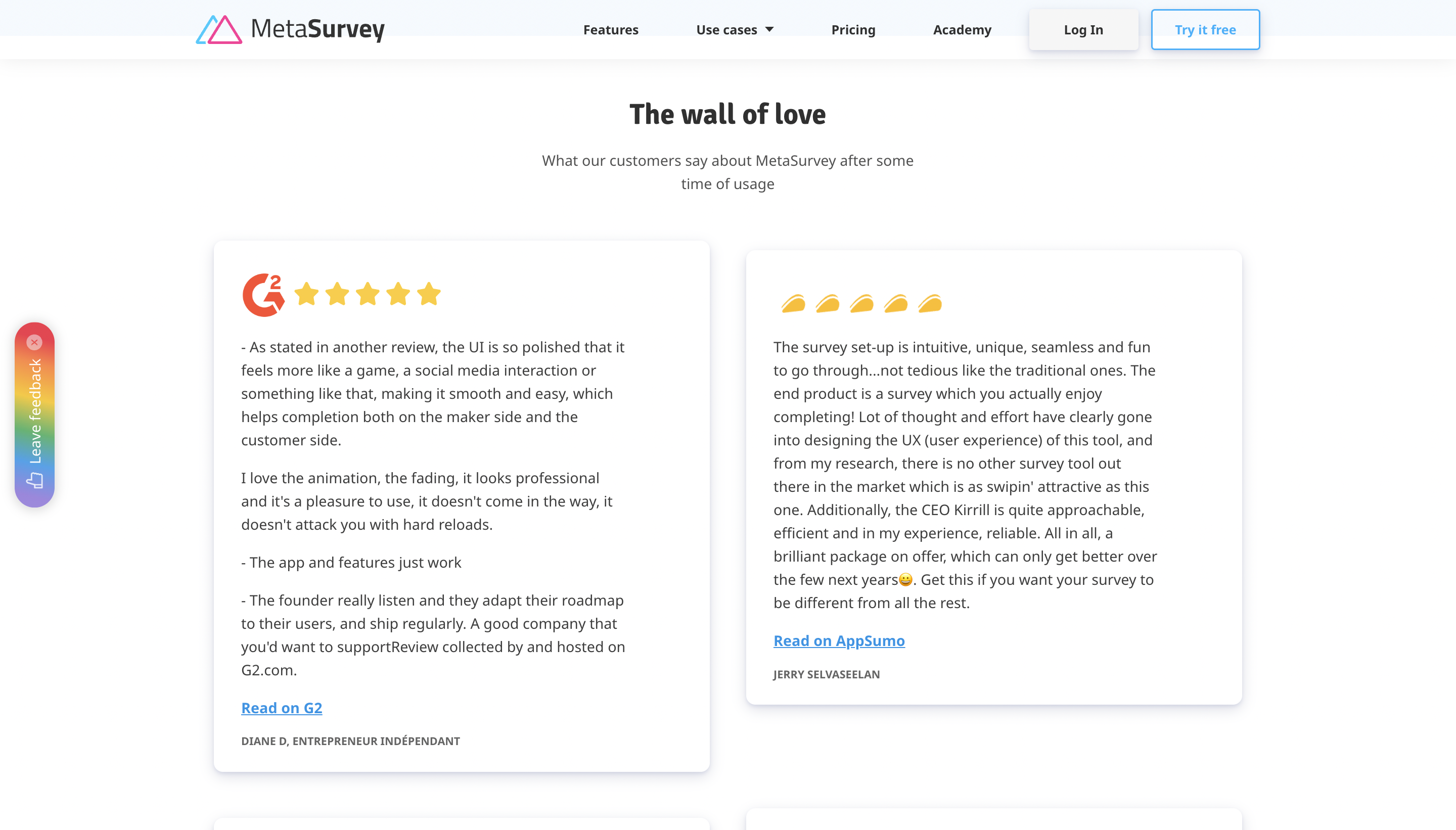The width and height of the screenshot is (1456, 830).
Task: Click the MetaSurvey brand name text
Action: (317, 30)
